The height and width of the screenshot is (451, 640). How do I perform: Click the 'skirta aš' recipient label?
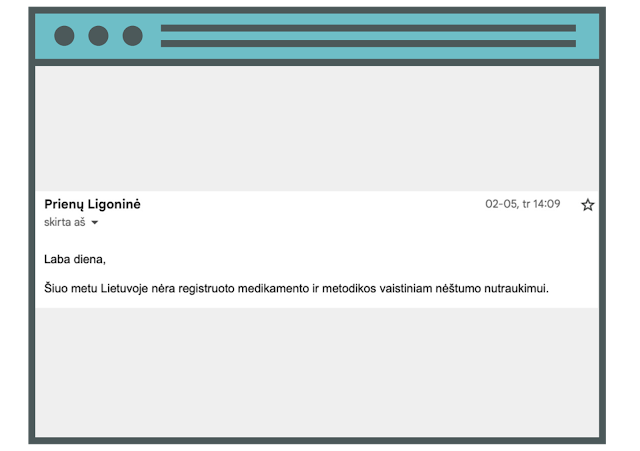tap(64, 222)
